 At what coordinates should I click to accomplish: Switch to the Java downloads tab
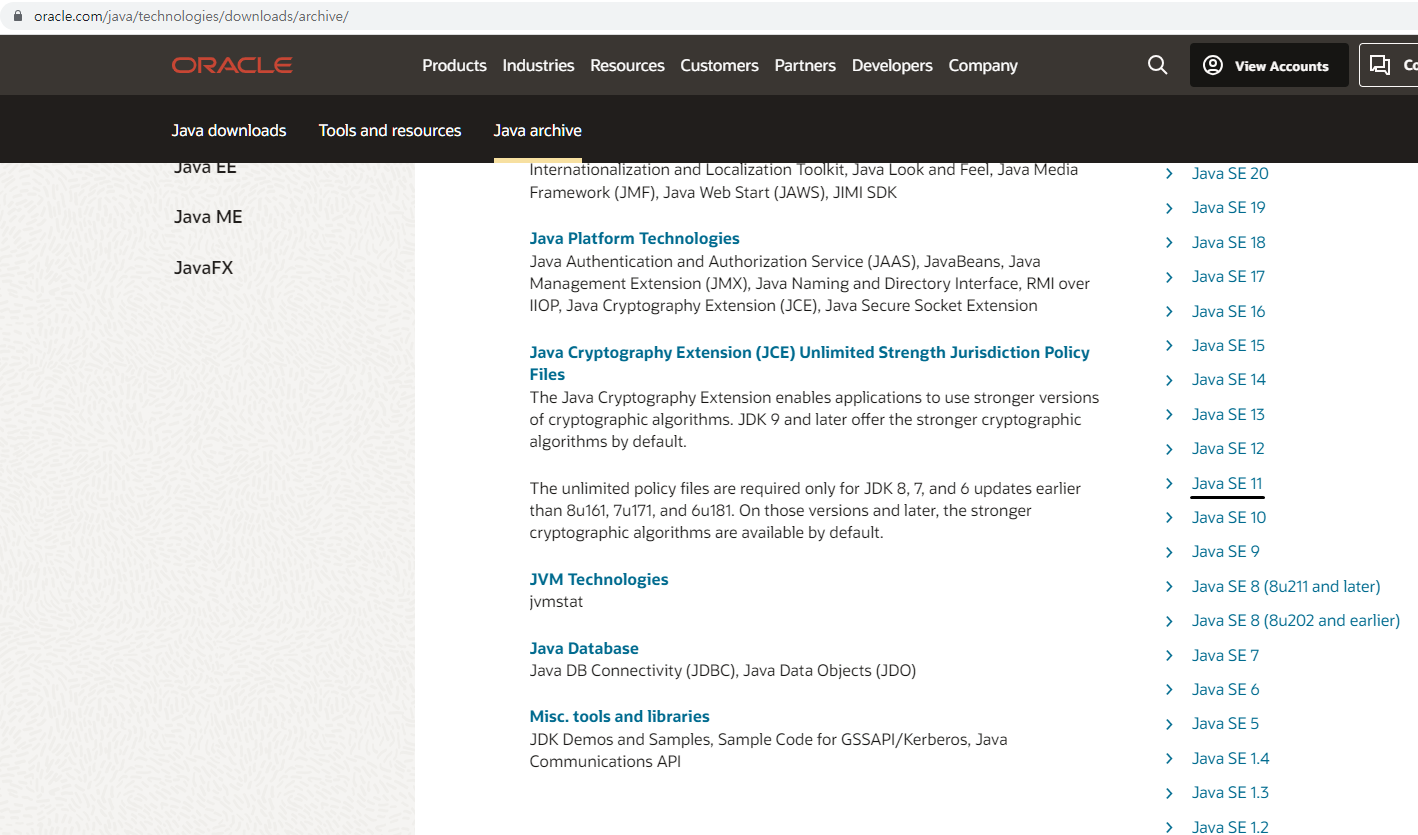click(229, 130)
